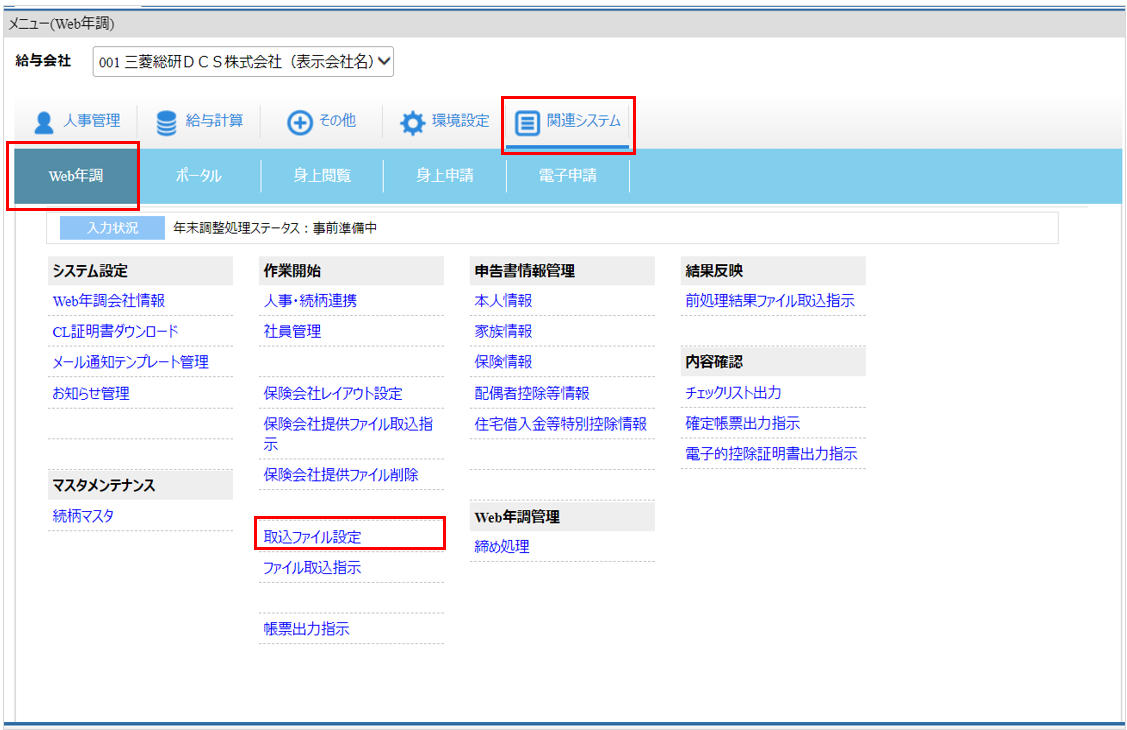Click the CL証明書ダウンロード link
1127x730 pixels.
pyautogui.click(x=115, y=332)
